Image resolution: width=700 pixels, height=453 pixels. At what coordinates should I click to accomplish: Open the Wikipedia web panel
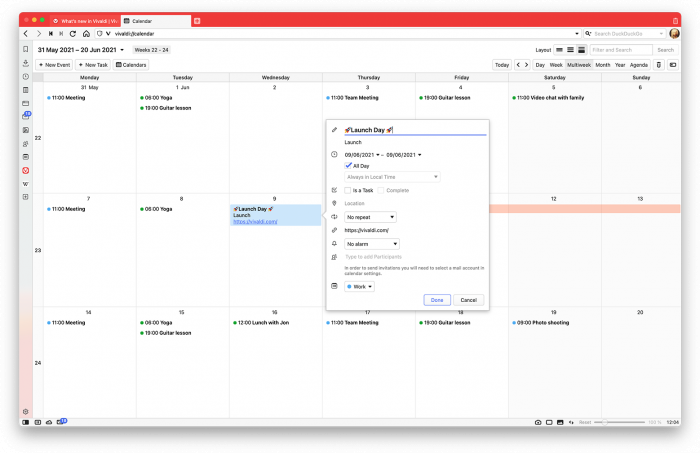click(25, 184)
